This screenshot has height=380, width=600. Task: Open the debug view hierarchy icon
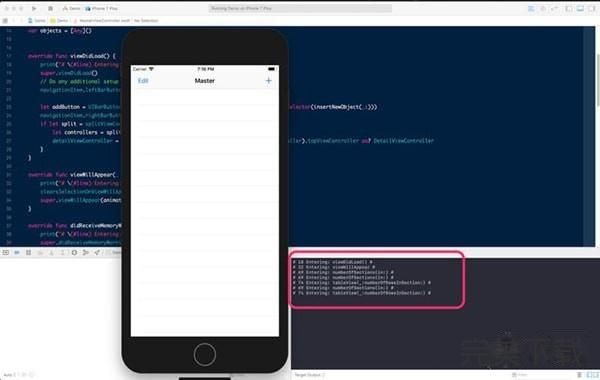pos(74,253)
